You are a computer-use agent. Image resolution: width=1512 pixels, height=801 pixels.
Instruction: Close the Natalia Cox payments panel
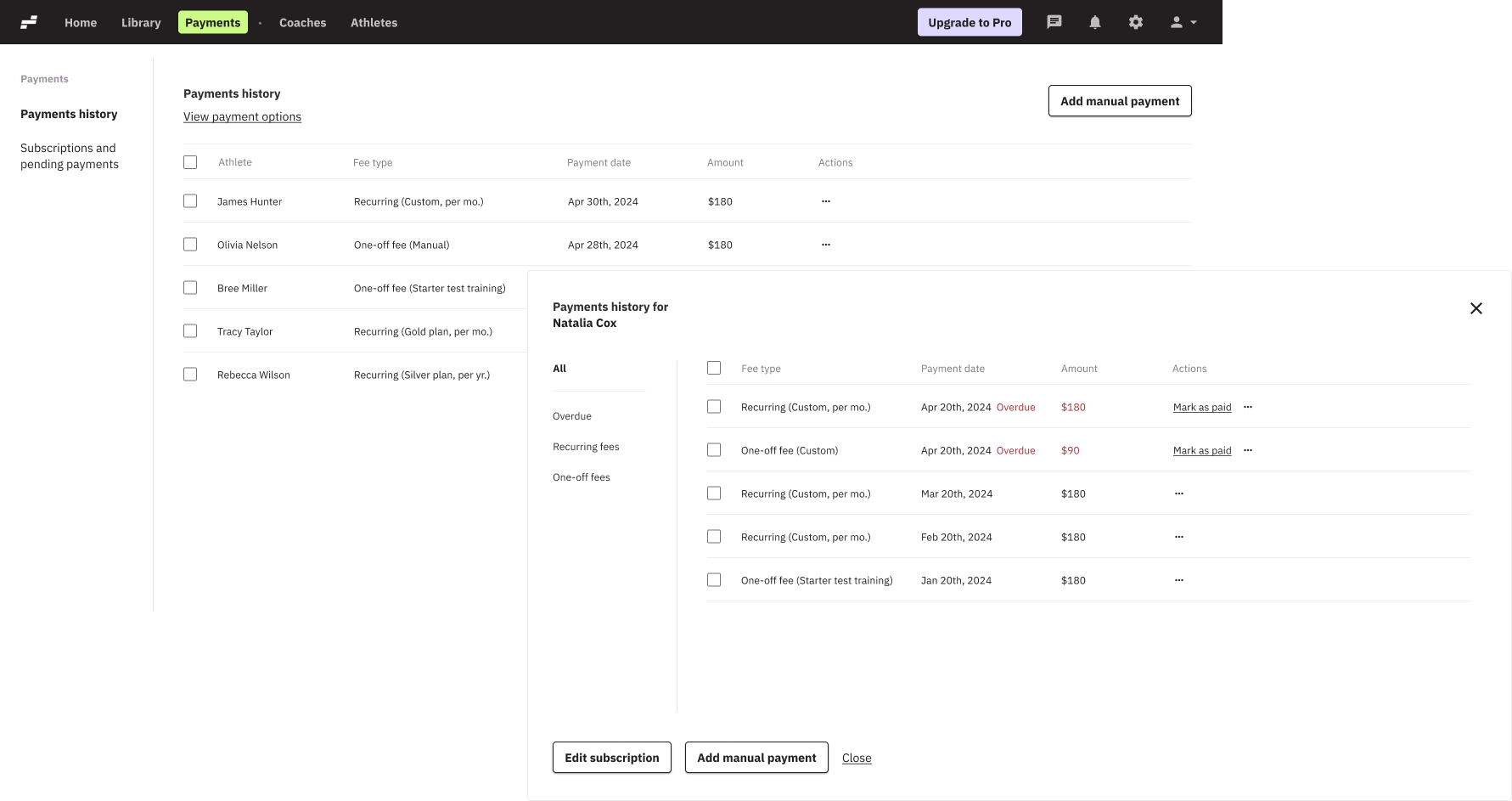1475,308
